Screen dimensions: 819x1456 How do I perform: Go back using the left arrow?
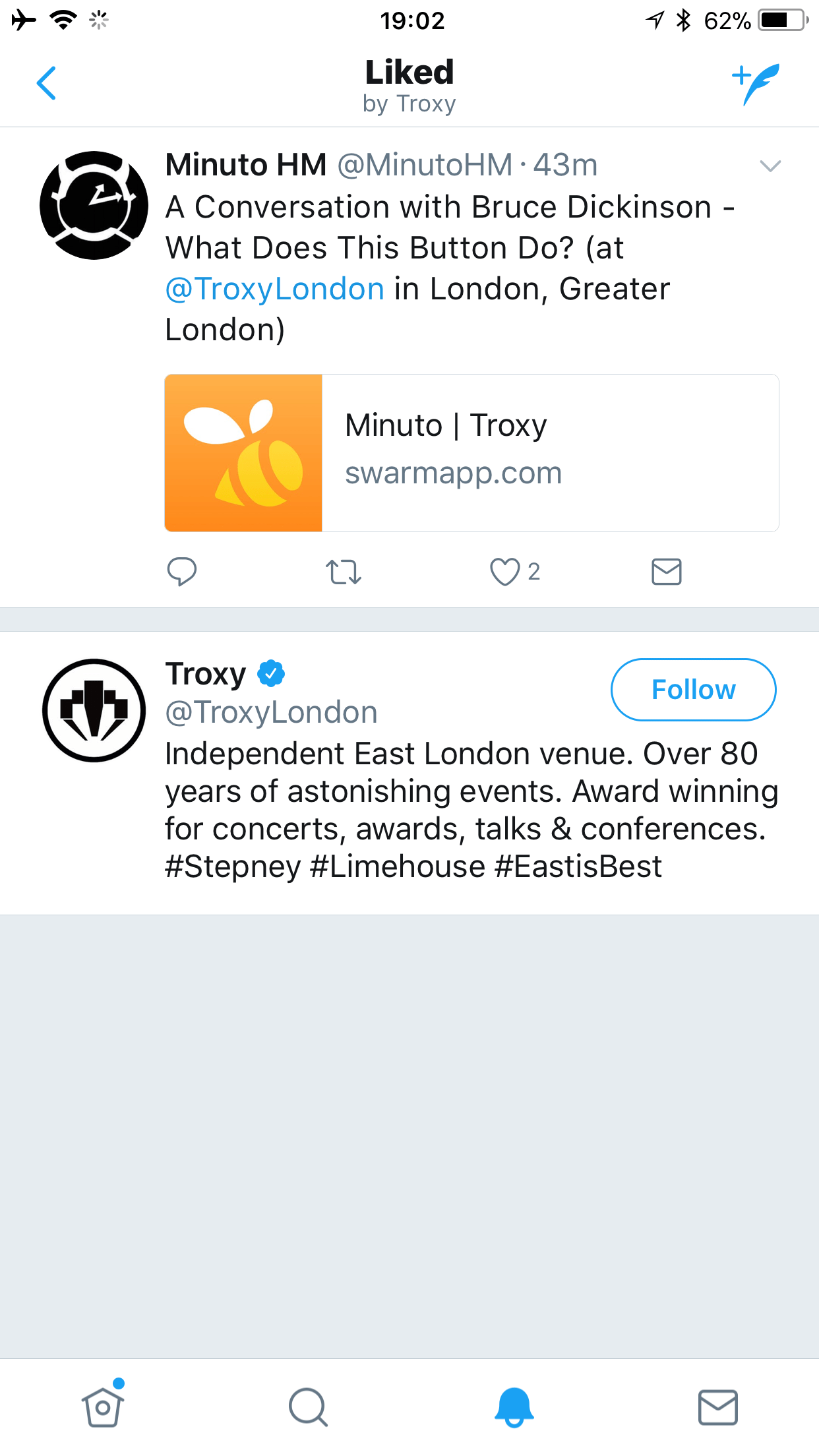tap(46, 84)
